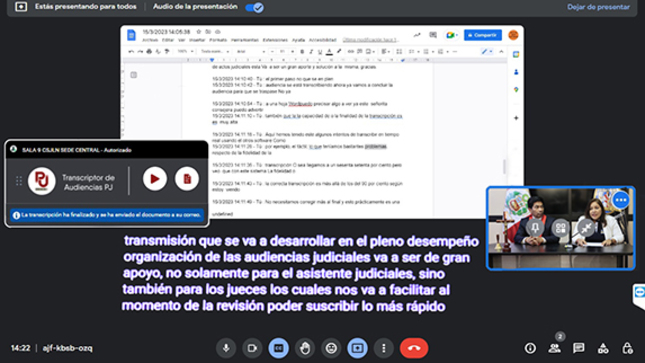Open the Editar menu
645x363 pixels.
point(168,40)
